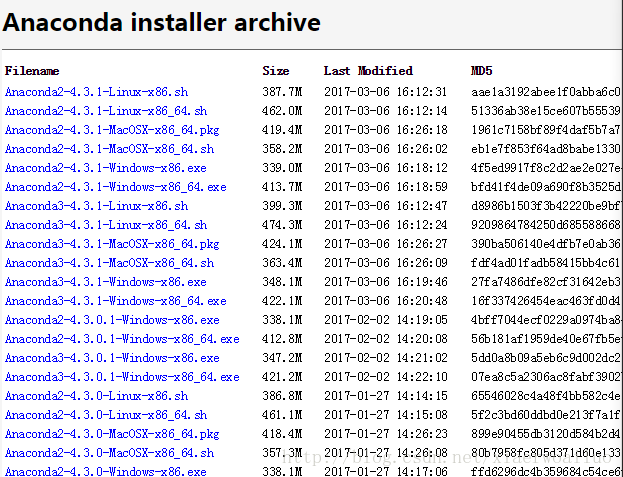The height and width of the screenshot is (477, 623).
Task: Select the date 2017-03-06 16:19:46
Action: pyautogui.click(x=386, y=282)
